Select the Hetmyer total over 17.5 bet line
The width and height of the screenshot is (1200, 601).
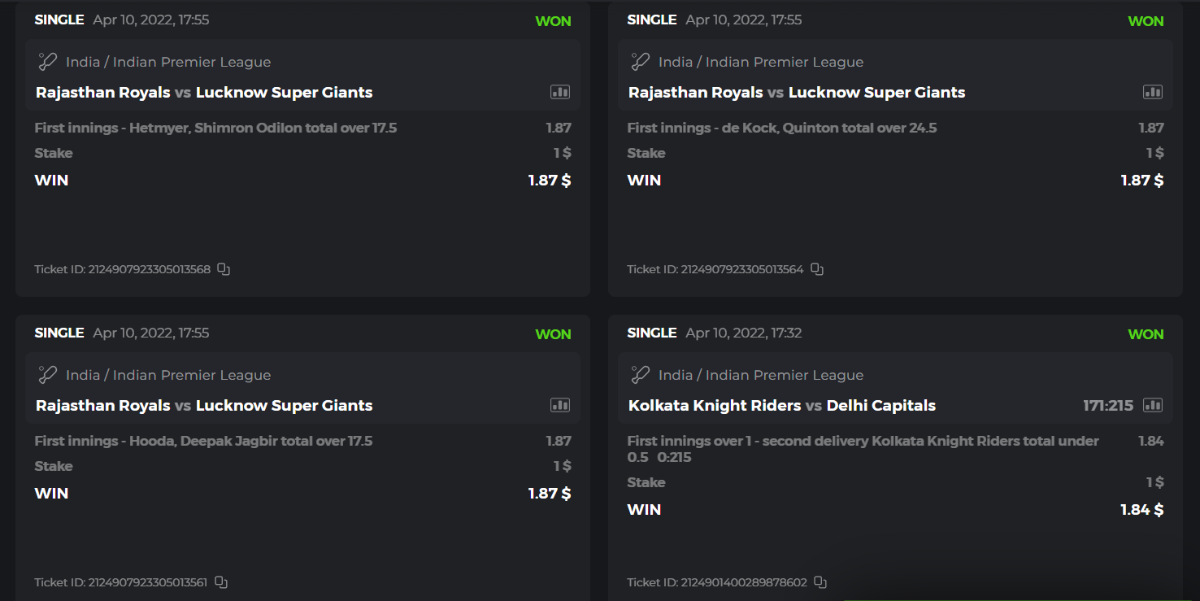pyautogui.click(x=216, y=128)
